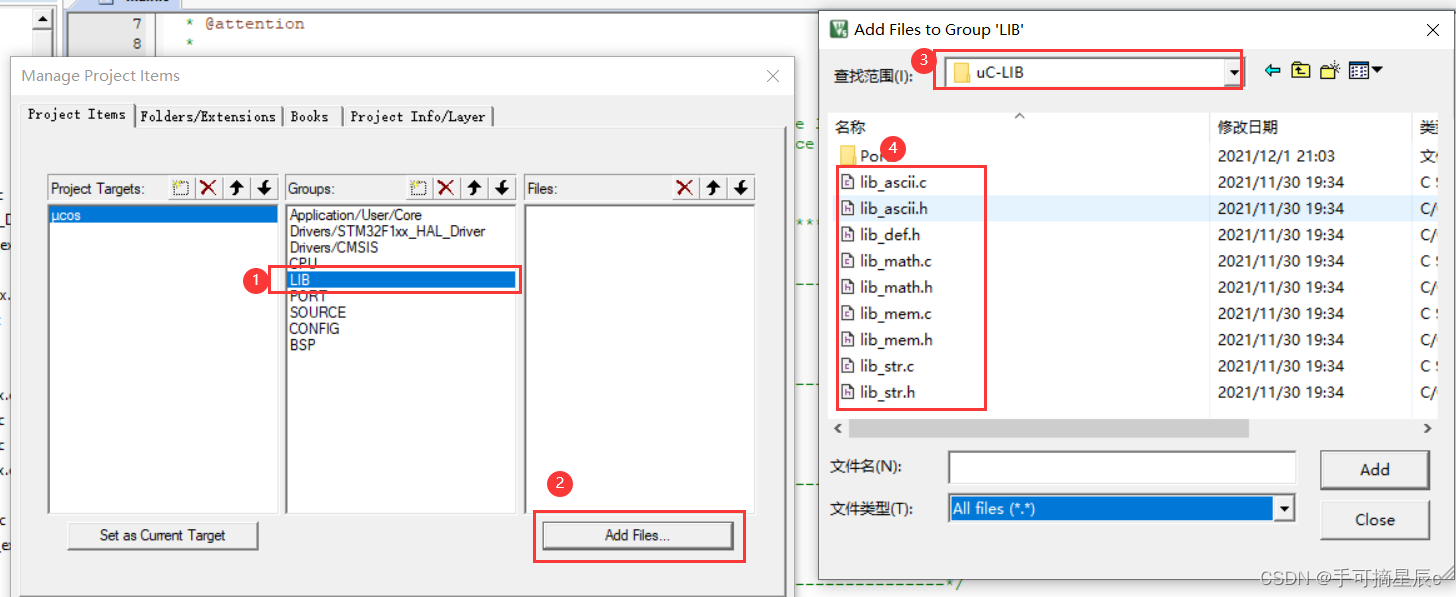
Task: Switch to Project Items tab
Action: point(77,115)
